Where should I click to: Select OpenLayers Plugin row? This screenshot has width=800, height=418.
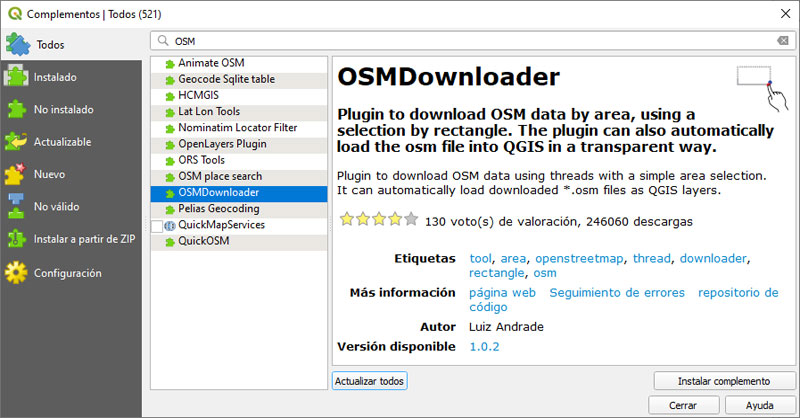point(239,144)
